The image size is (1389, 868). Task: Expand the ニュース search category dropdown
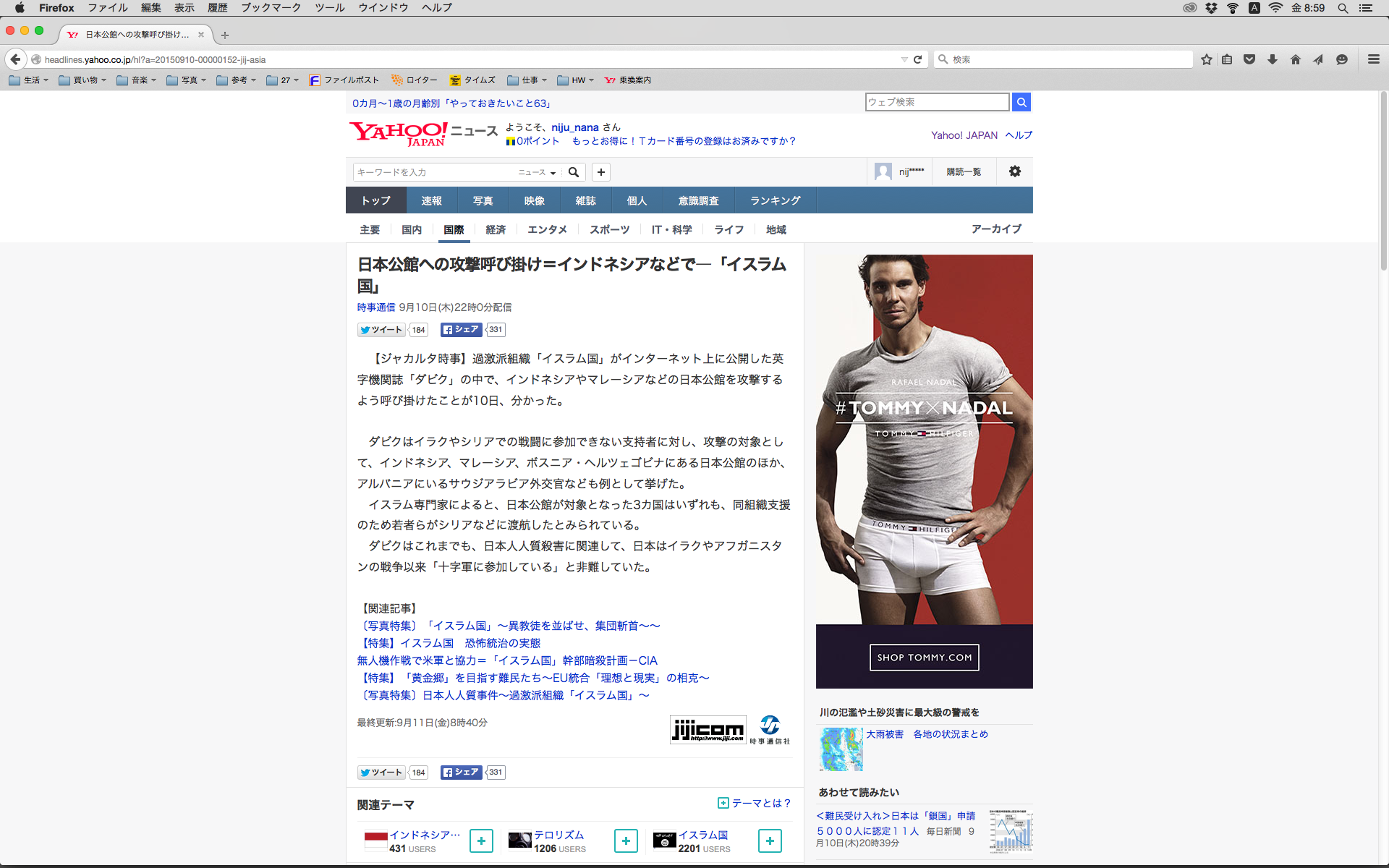click(537, 172)
